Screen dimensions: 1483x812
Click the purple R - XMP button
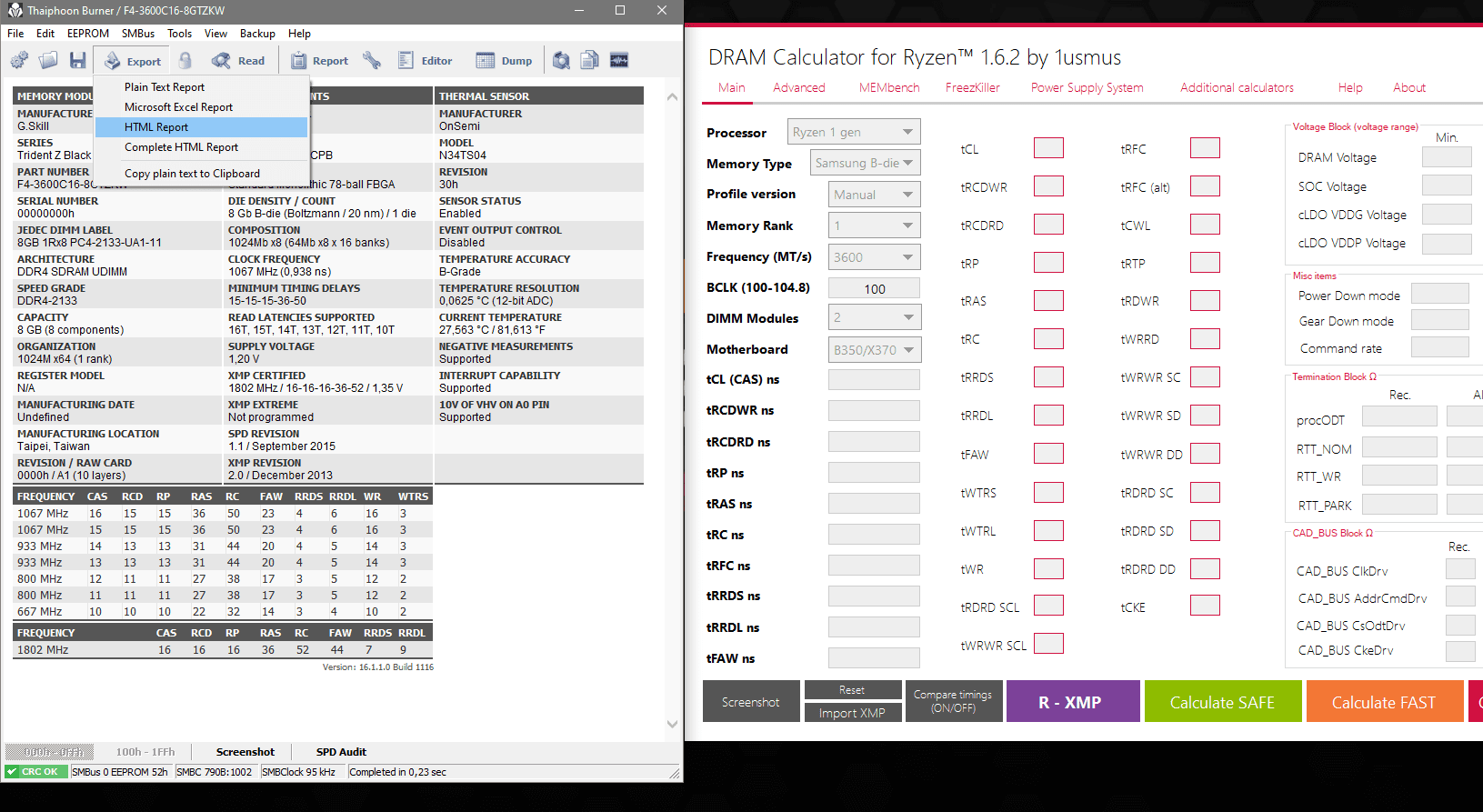tap(1073, 702)
